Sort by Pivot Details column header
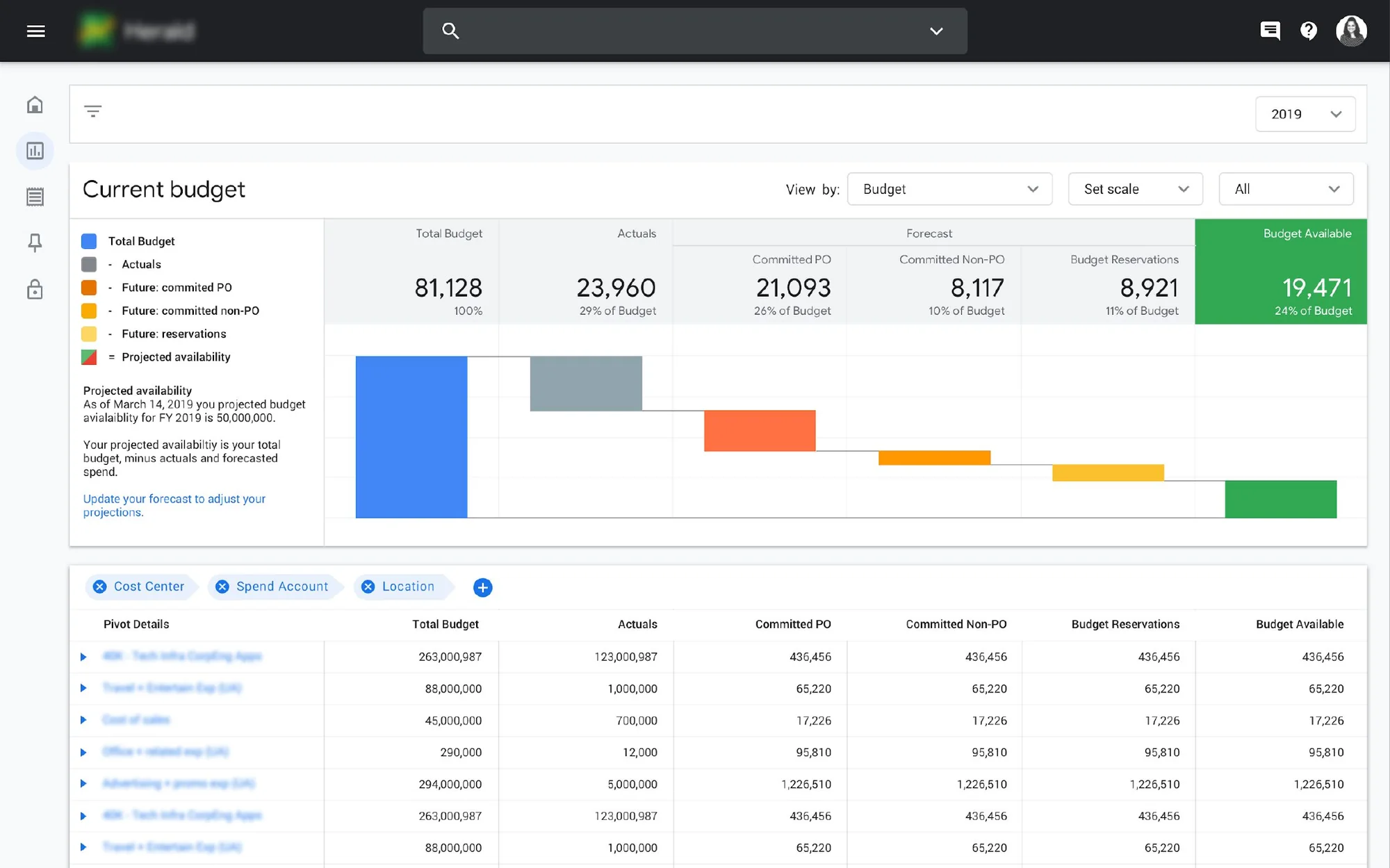Screen dimensions: 1390x868 click(x=136, y=624)
